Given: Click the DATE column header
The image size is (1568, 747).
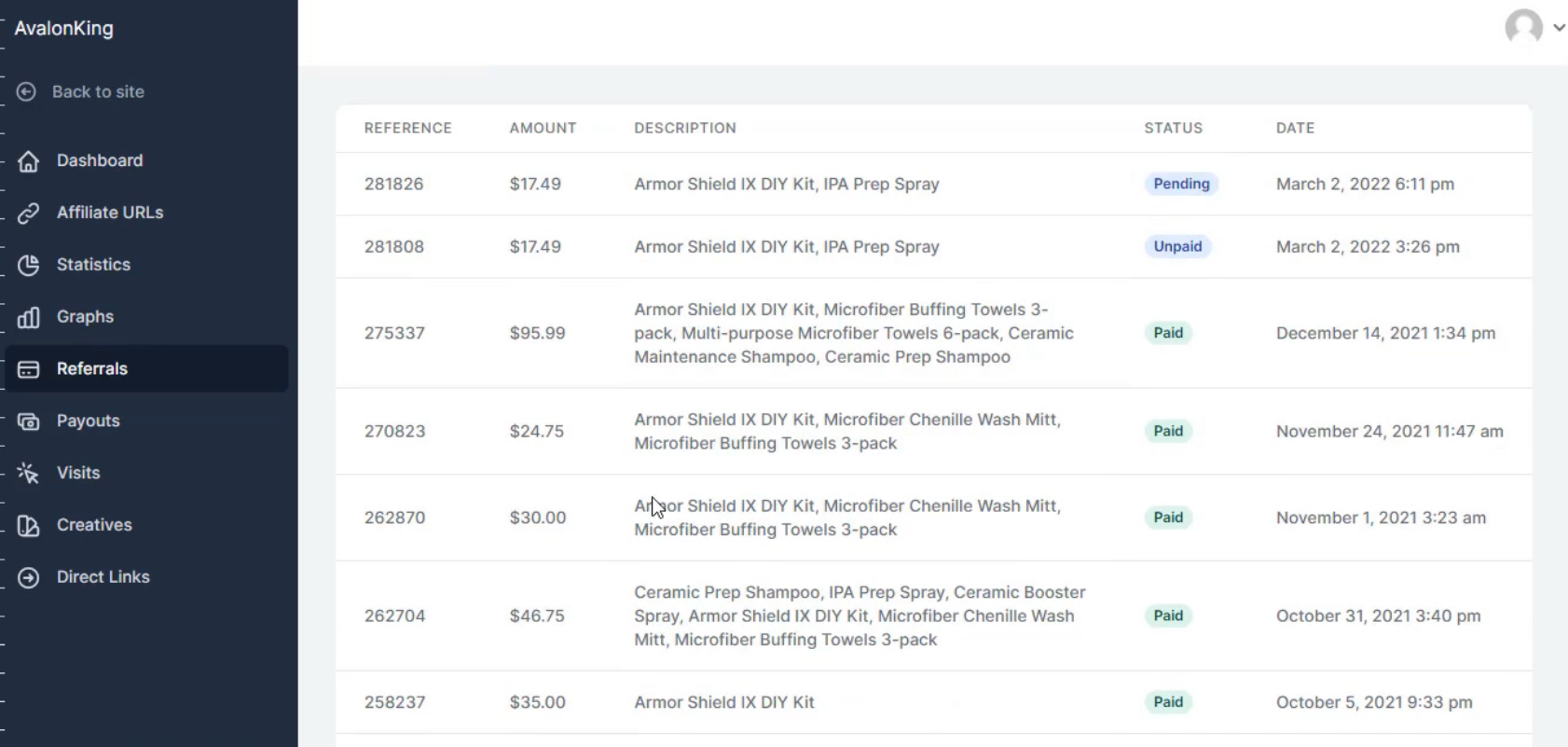Looking at the screenshot, I should pos(1295,128).
